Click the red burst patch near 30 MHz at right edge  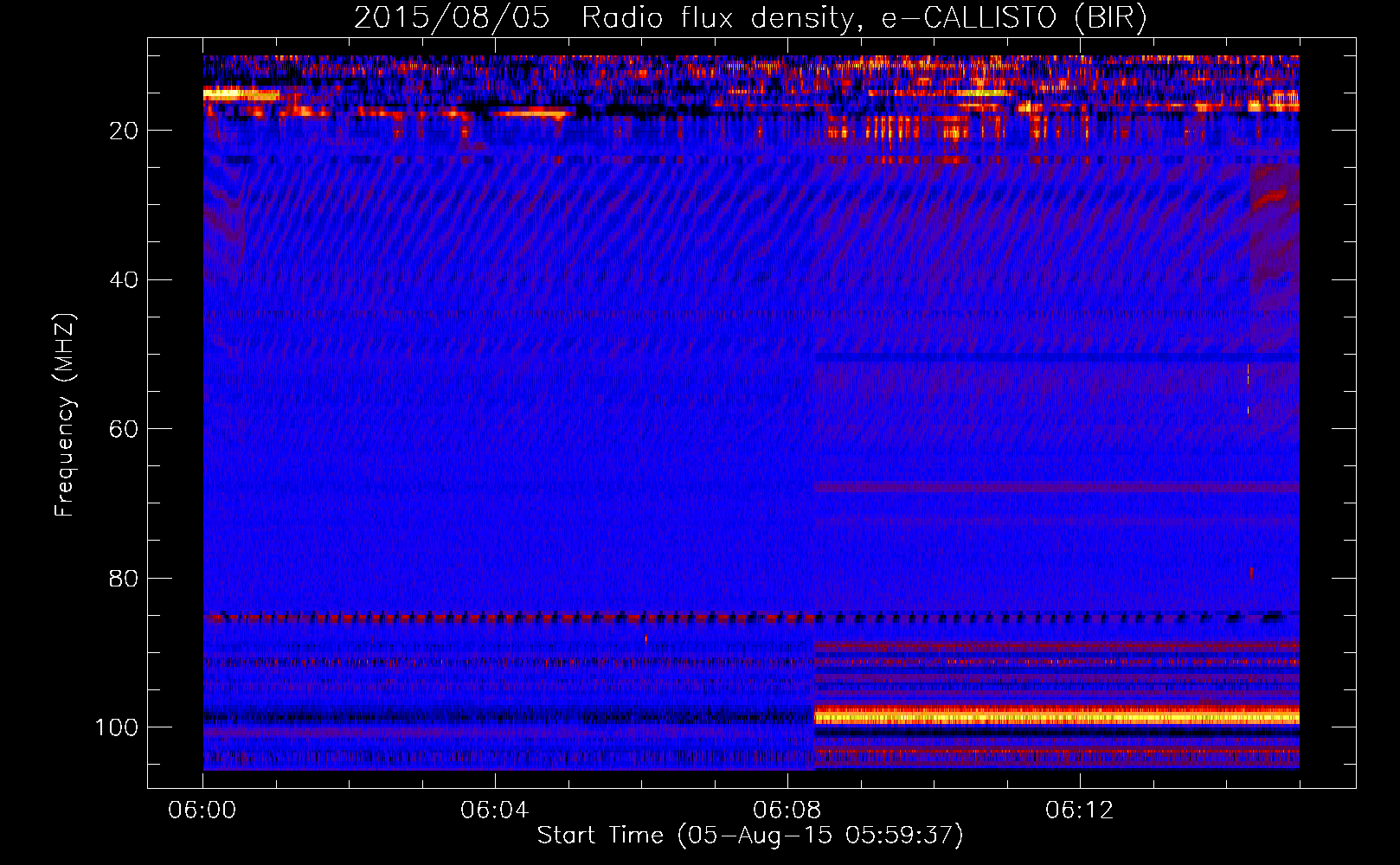pyautogui.click(x=1274, y=199)
